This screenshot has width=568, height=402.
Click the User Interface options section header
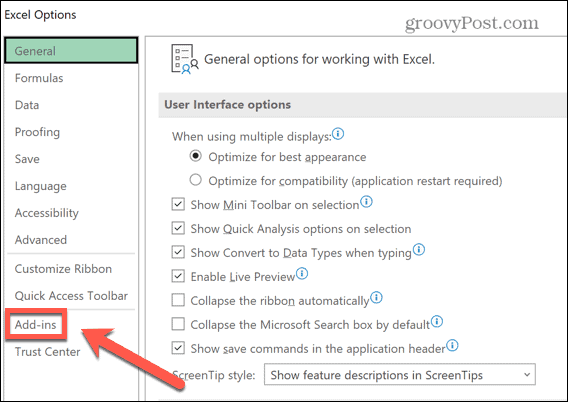pos(227,105)
